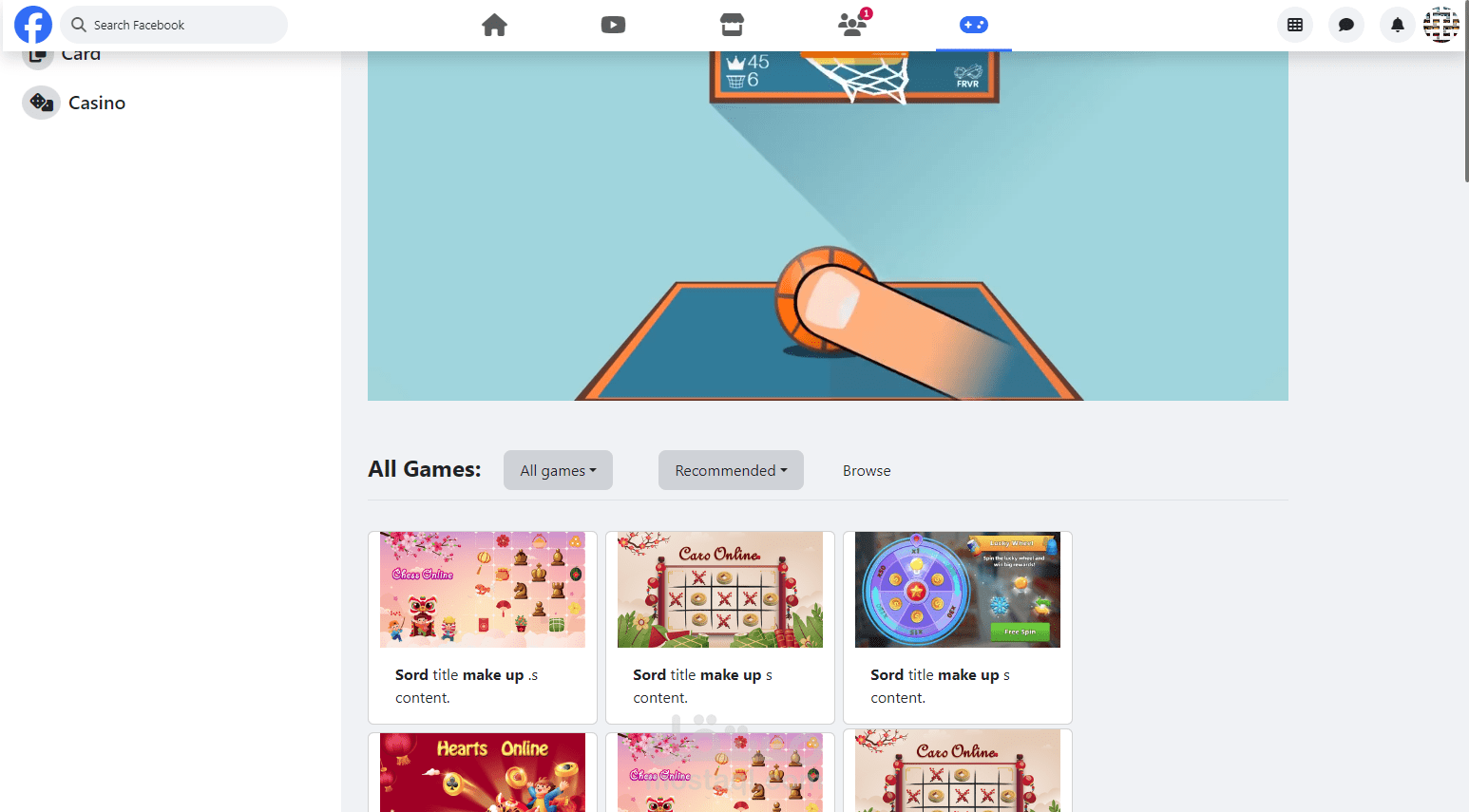
Task: Open the Groups icon with notification badge
Action: (x=852, y=24)
